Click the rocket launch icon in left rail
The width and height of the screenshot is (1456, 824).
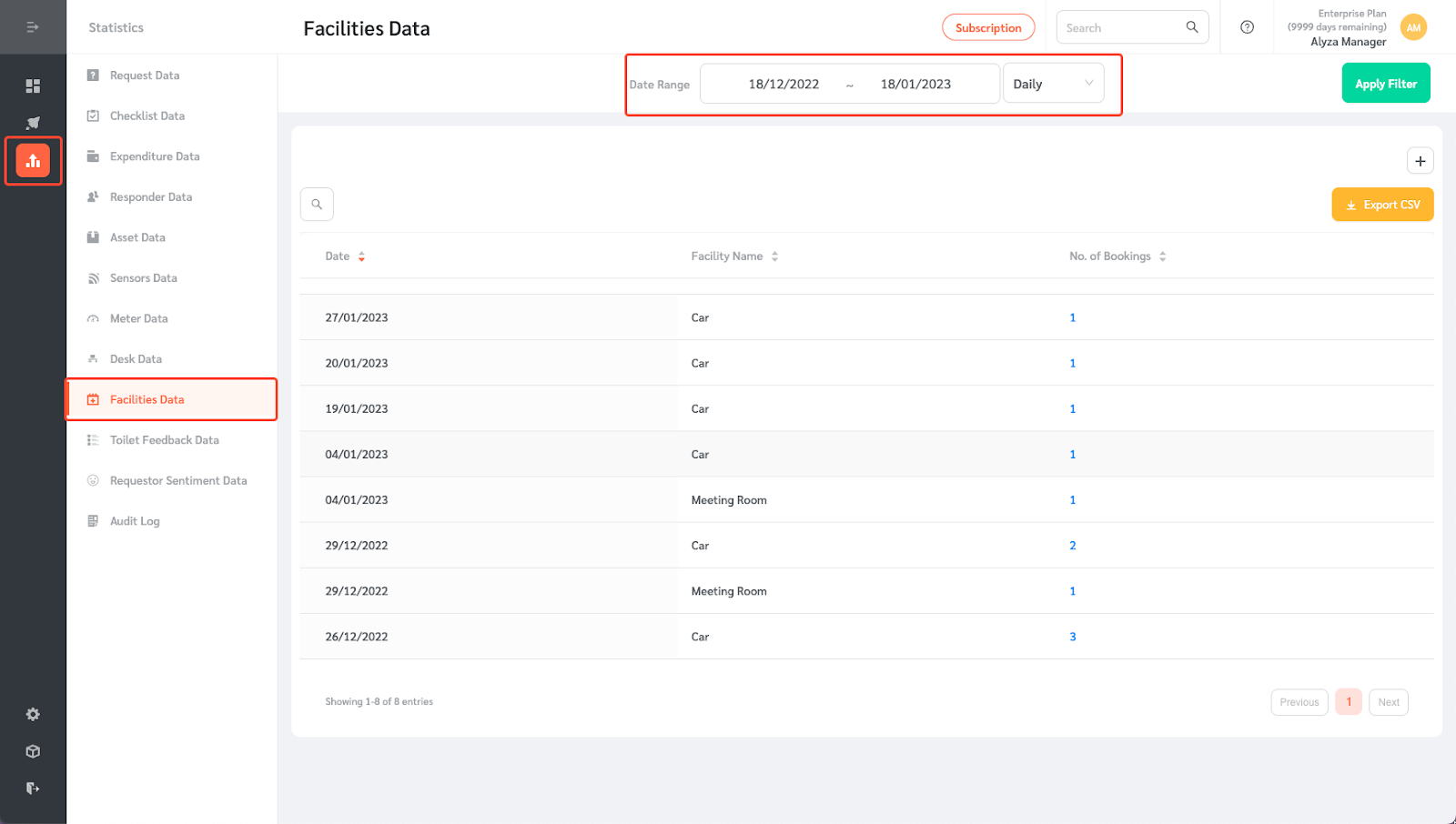coord(33,123)
